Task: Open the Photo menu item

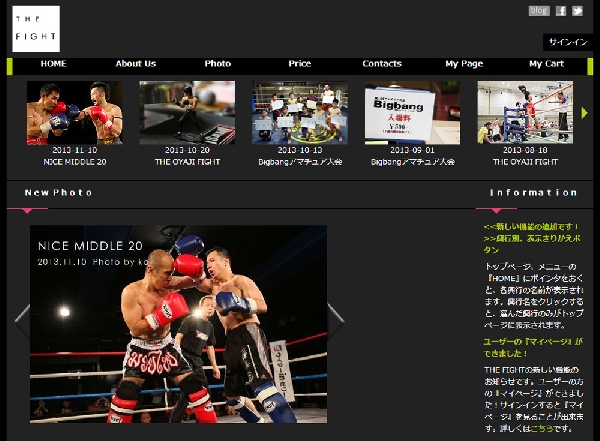Action: coord(218,64)
